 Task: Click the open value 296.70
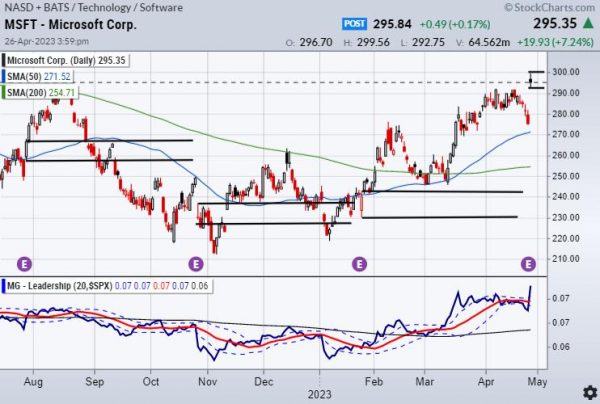point(316,42)
